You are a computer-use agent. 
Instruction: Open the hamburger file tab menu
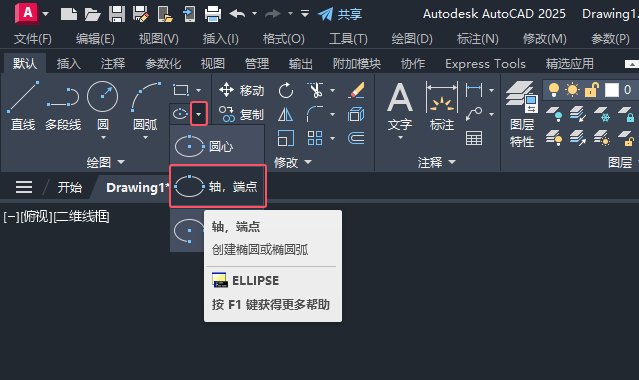pos(24,187)
